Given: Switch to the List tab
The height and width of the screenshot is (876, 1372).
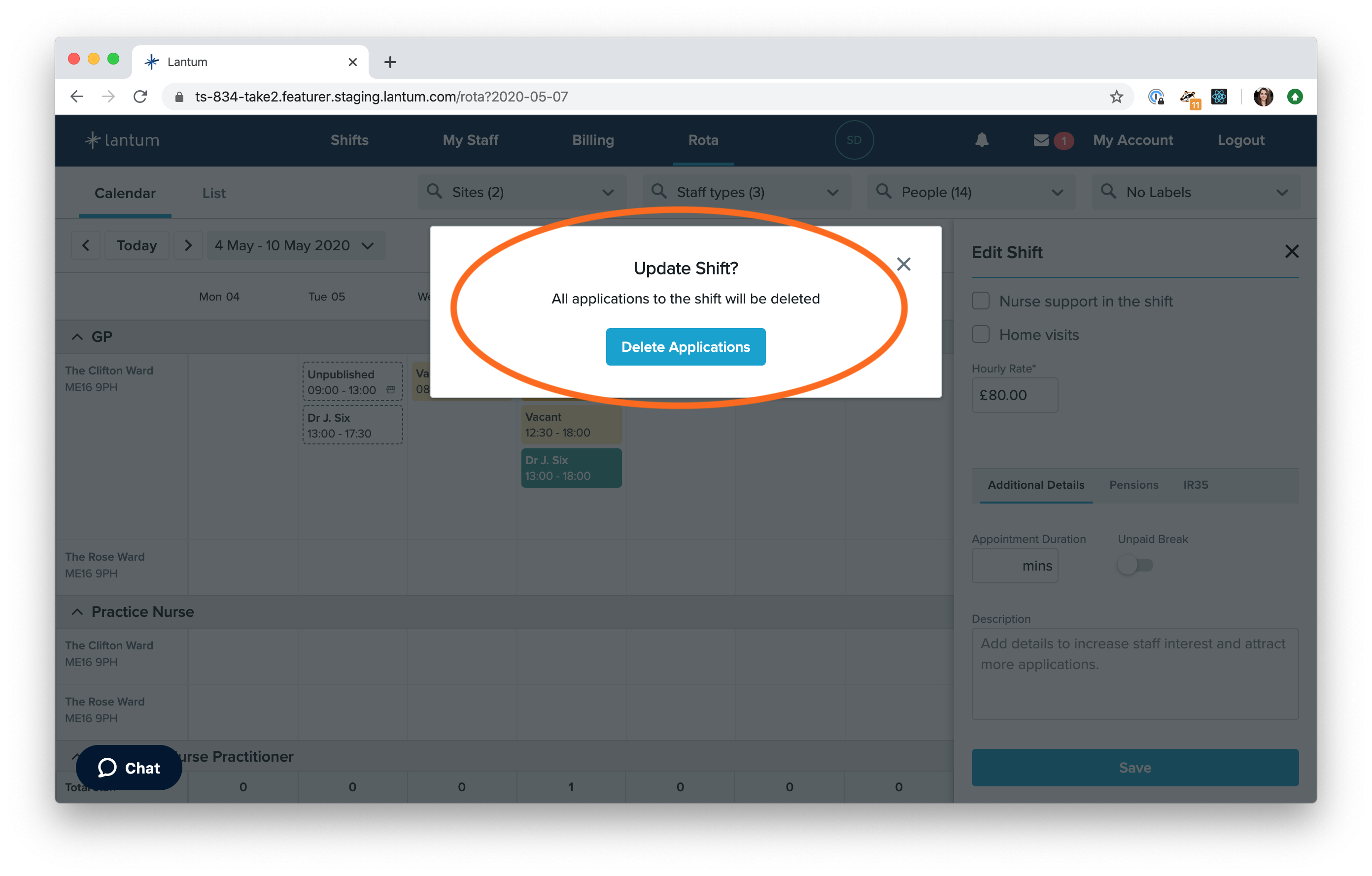Looking at the screenshot, I should [214, 193].
